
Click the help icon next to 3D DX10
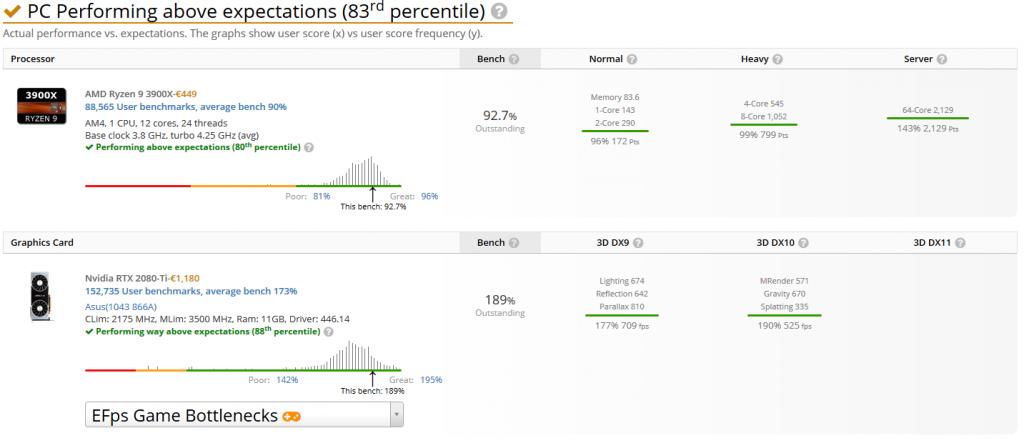coord(801,243)
